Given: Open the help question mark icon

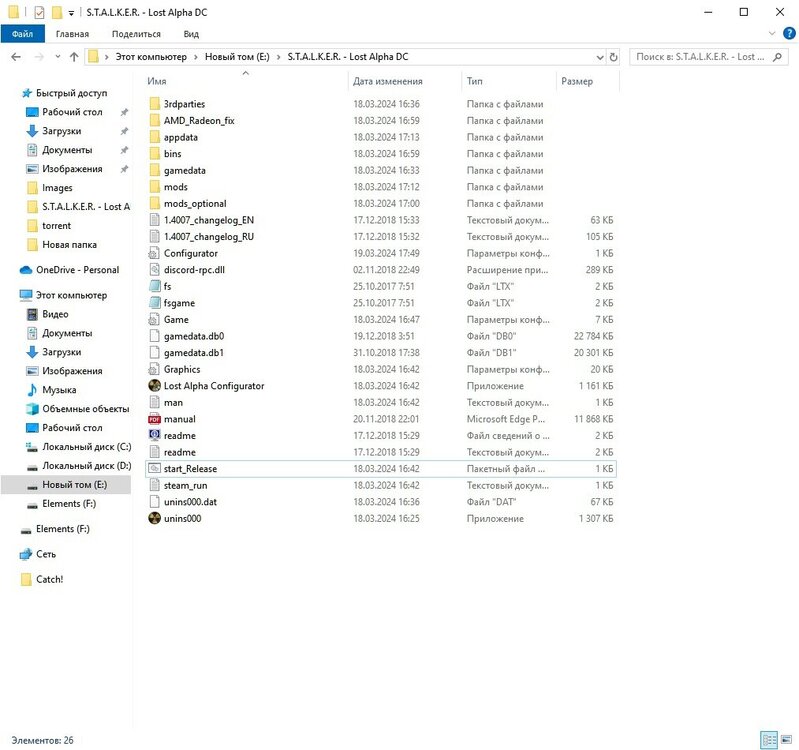Looking at the screenshot, I should (788, 33).
